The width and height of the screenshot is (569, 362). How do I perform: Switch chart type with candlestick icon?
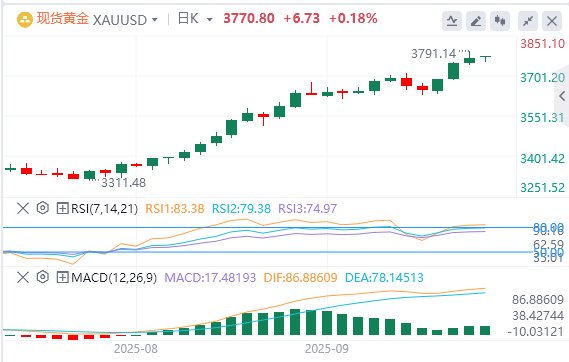tap(500, 21)
